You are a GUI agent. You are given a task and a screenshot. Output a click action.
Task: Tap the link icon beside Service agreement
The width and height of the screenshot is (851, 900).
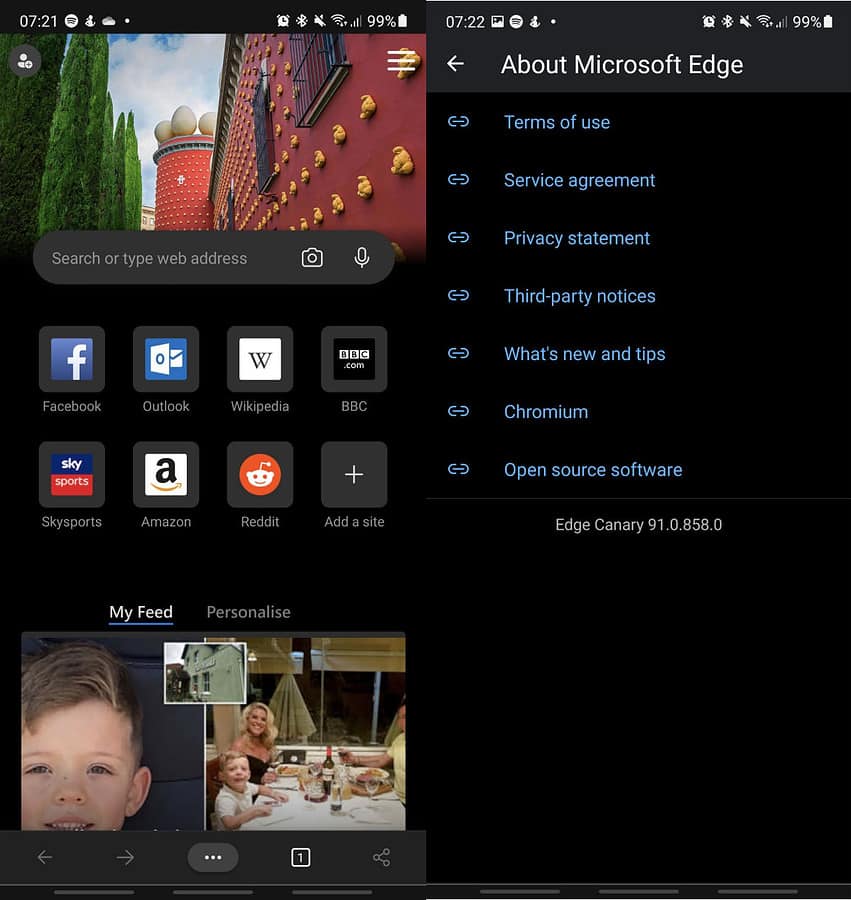tap(458, 180)
